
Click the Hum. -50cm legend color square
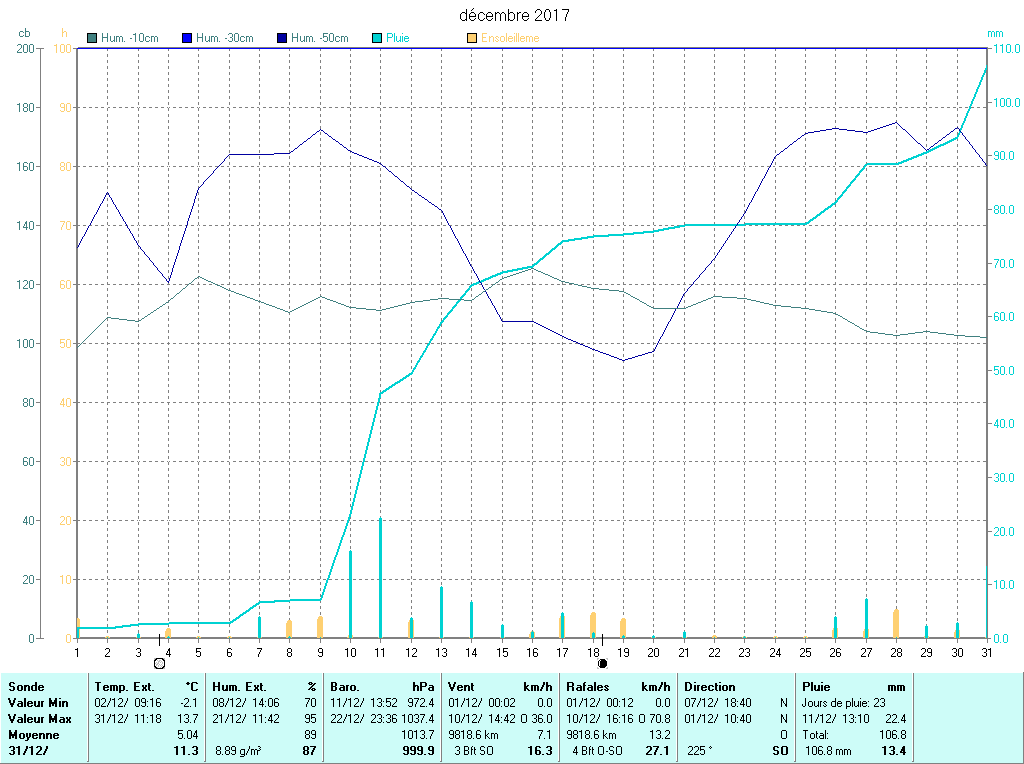(x=282, y=38)
